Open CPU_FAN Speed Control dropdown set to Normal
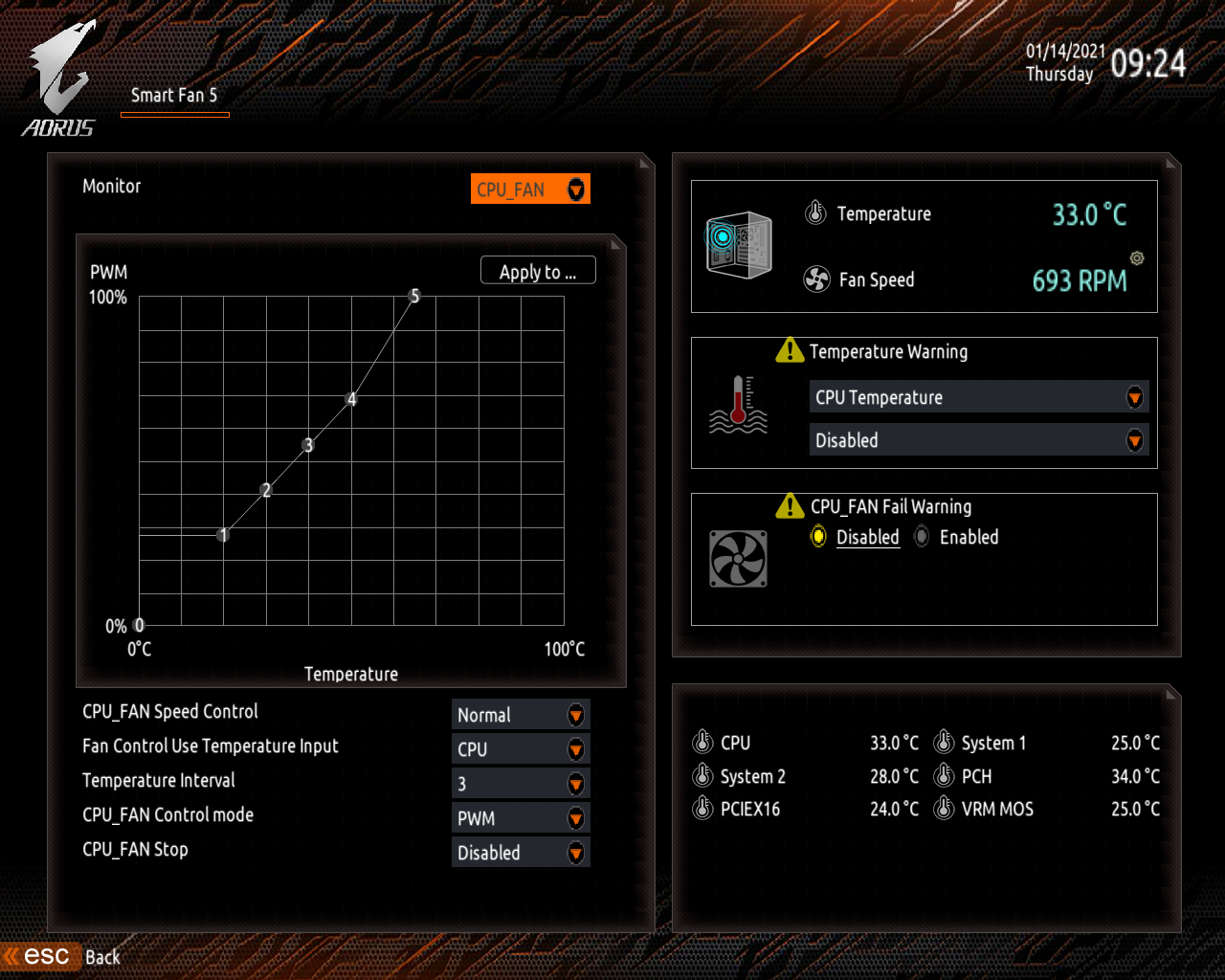The image size is (1225, 980). click(x=521, y=715)
